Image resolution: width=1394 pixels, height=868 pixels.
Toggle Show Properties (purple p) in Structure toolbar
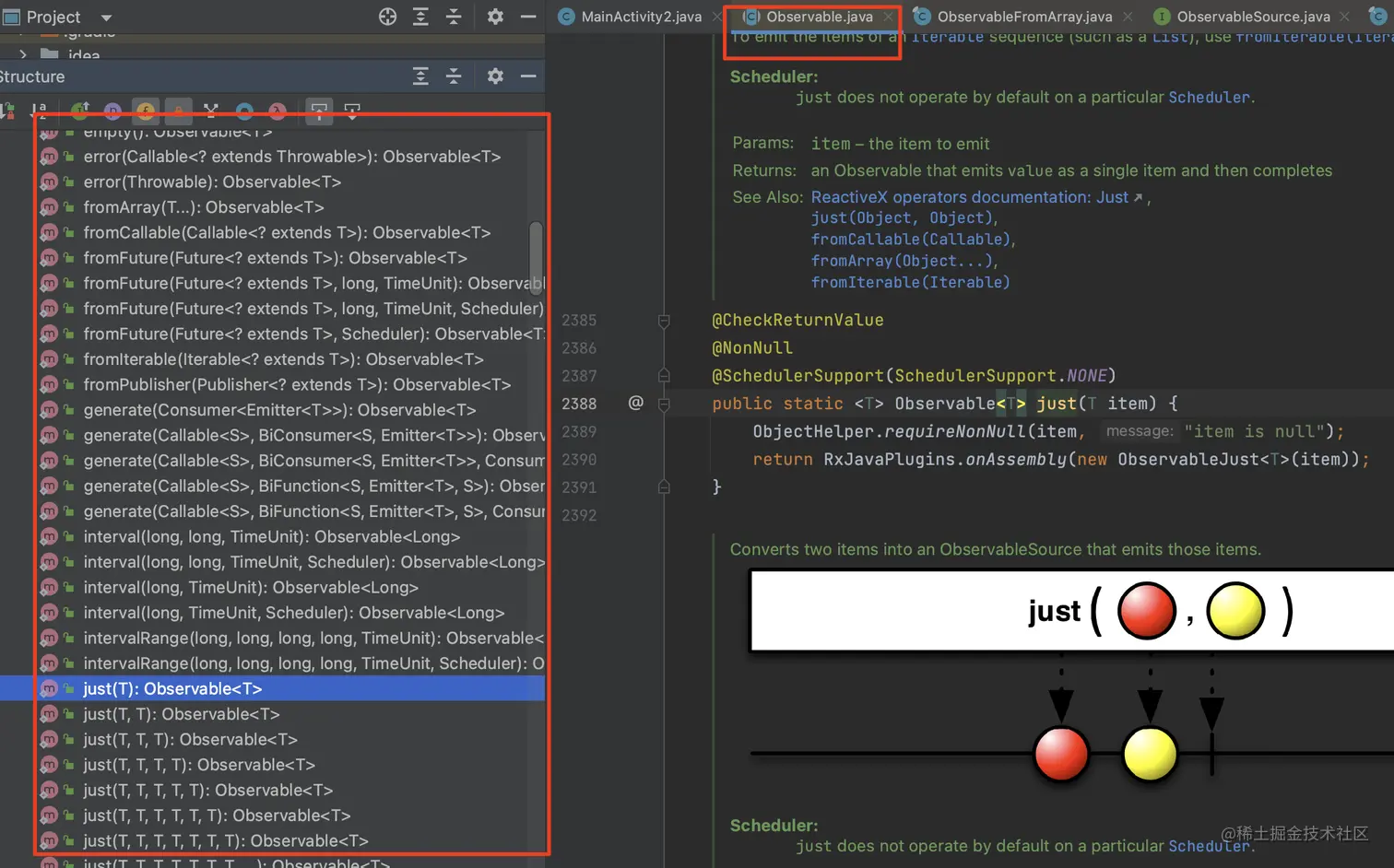[112, 111]
